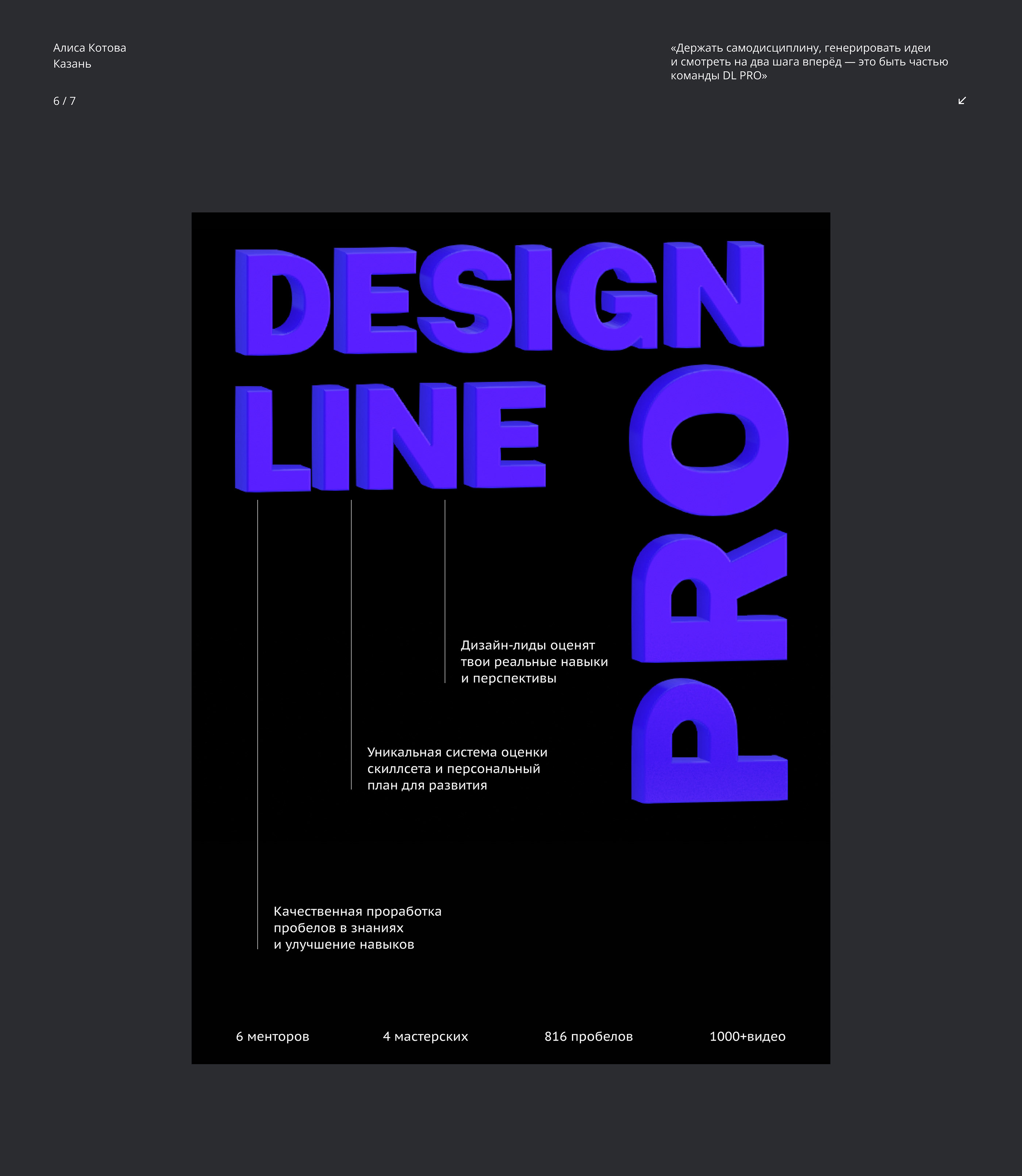Click the text Уникальная система оценки скиллсета

[457, 768]
